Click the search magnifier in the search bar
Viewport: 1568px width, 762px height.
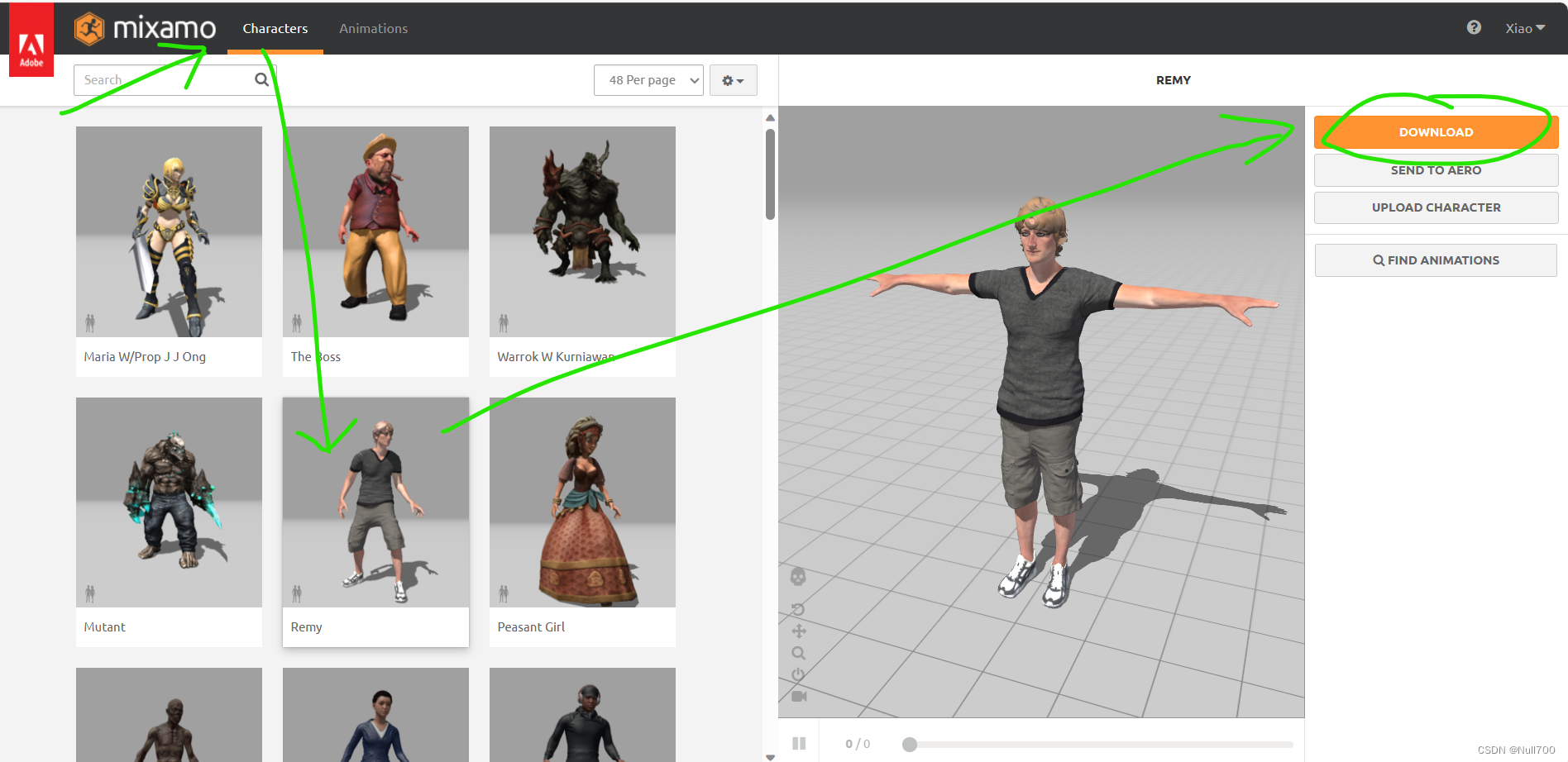[x=261, y=79]
